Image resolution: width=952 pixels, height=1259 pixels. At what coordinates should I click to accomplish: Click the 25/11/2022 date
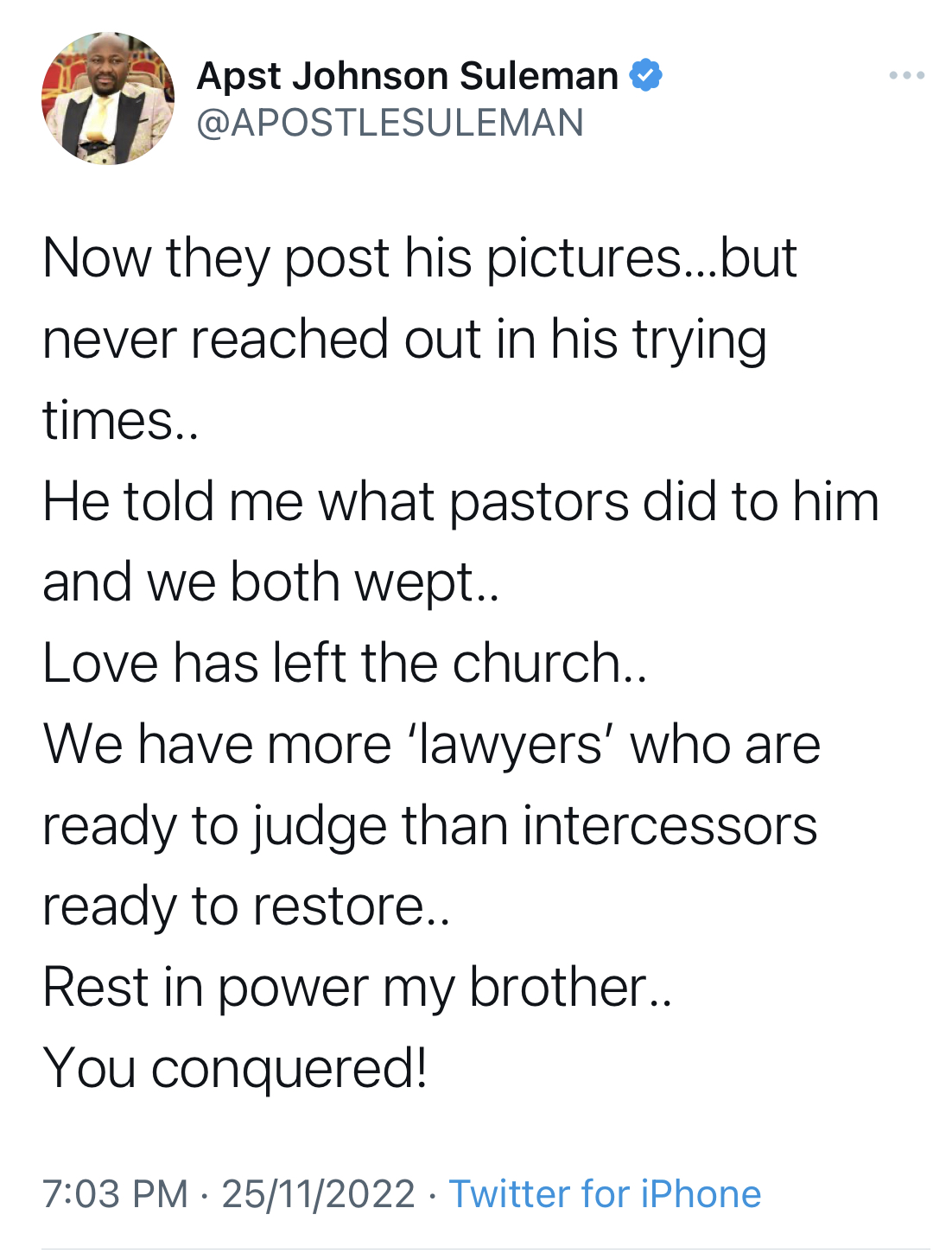click(x=318, y=1194)
